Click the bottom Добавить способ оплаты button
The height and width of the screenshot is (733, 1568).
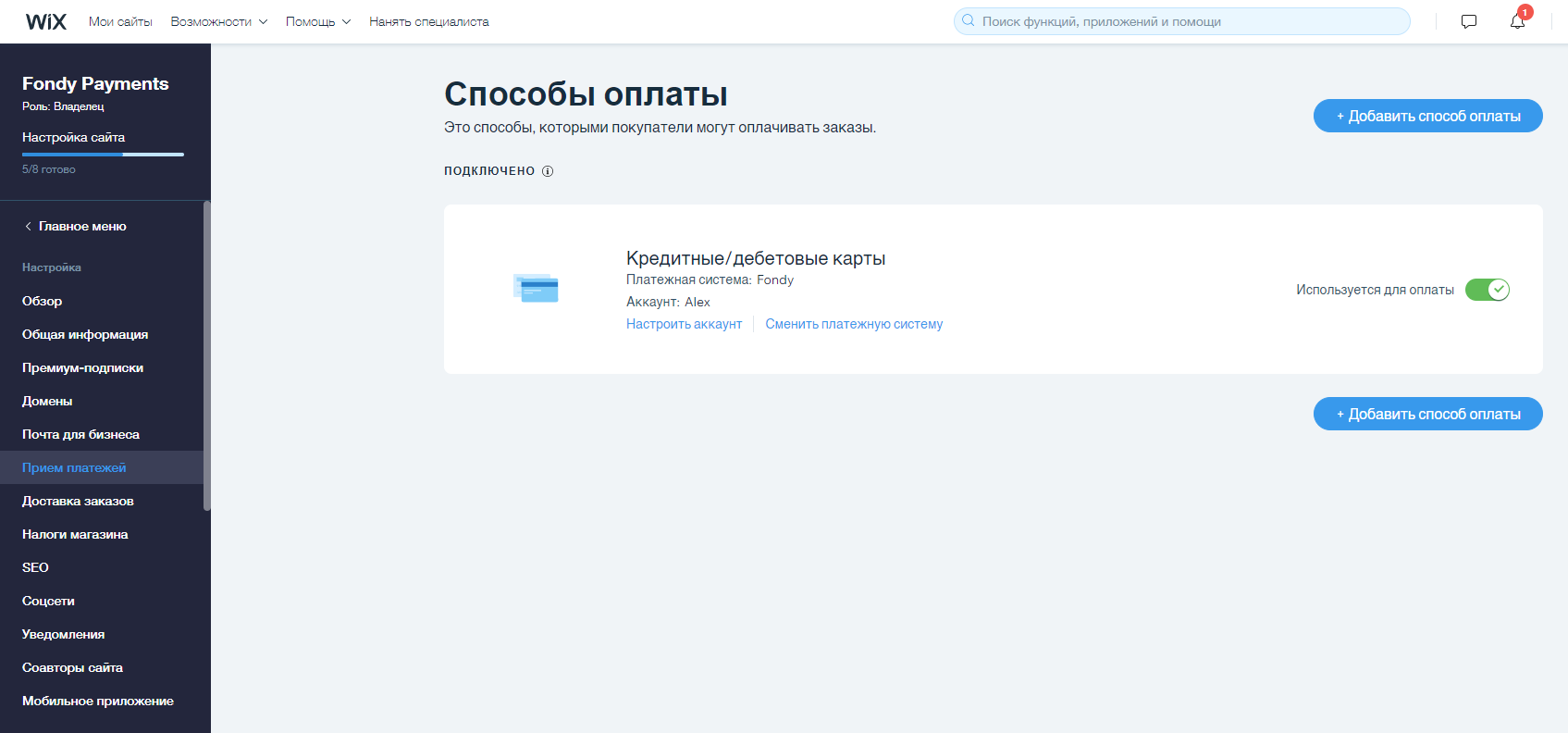[1428, 414]
